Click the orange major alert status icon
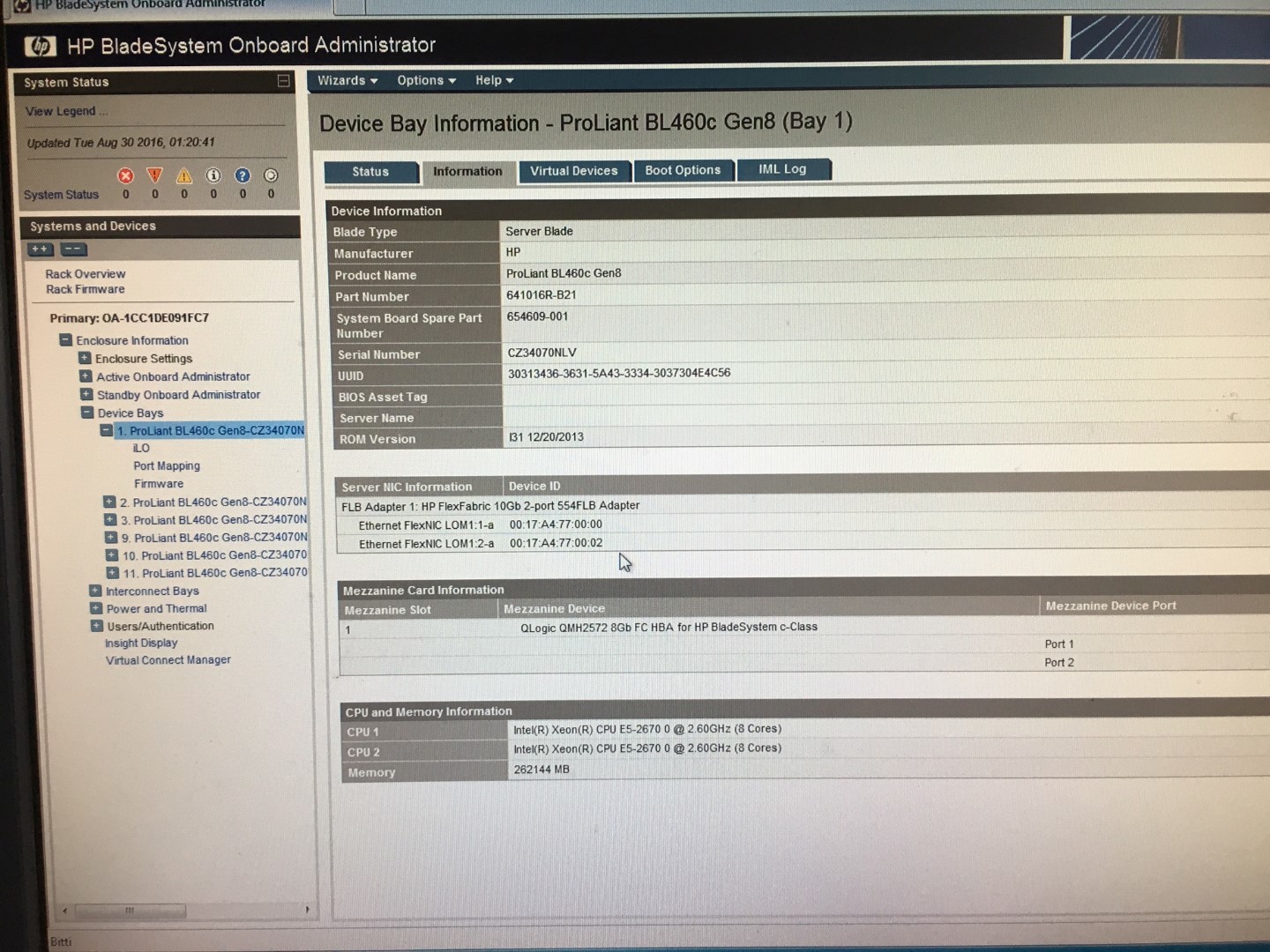Image resolution: width=1270 pixels, height=952 pixels. 155,175
